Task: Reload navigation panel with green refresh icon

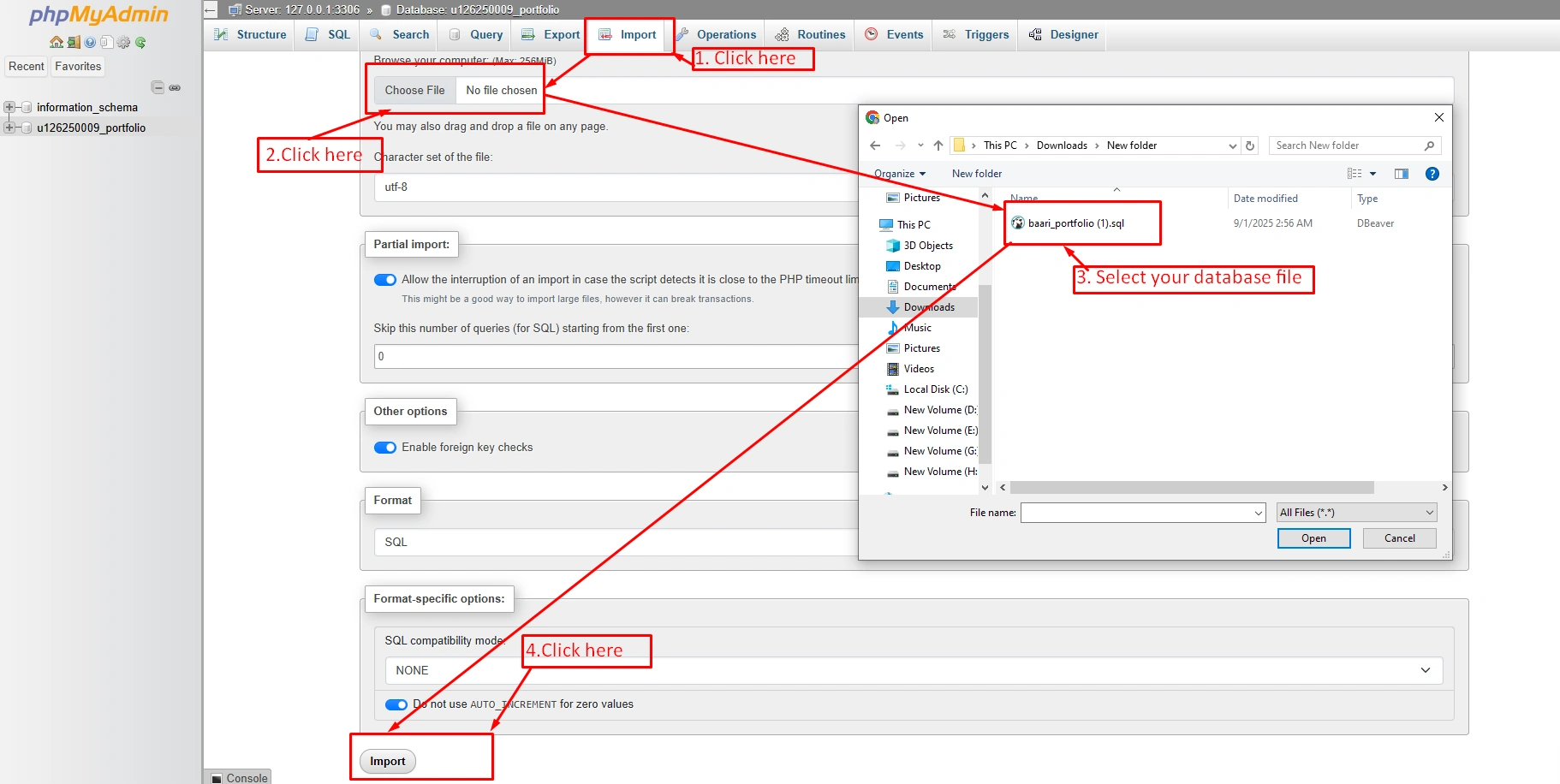Action: 140,42
